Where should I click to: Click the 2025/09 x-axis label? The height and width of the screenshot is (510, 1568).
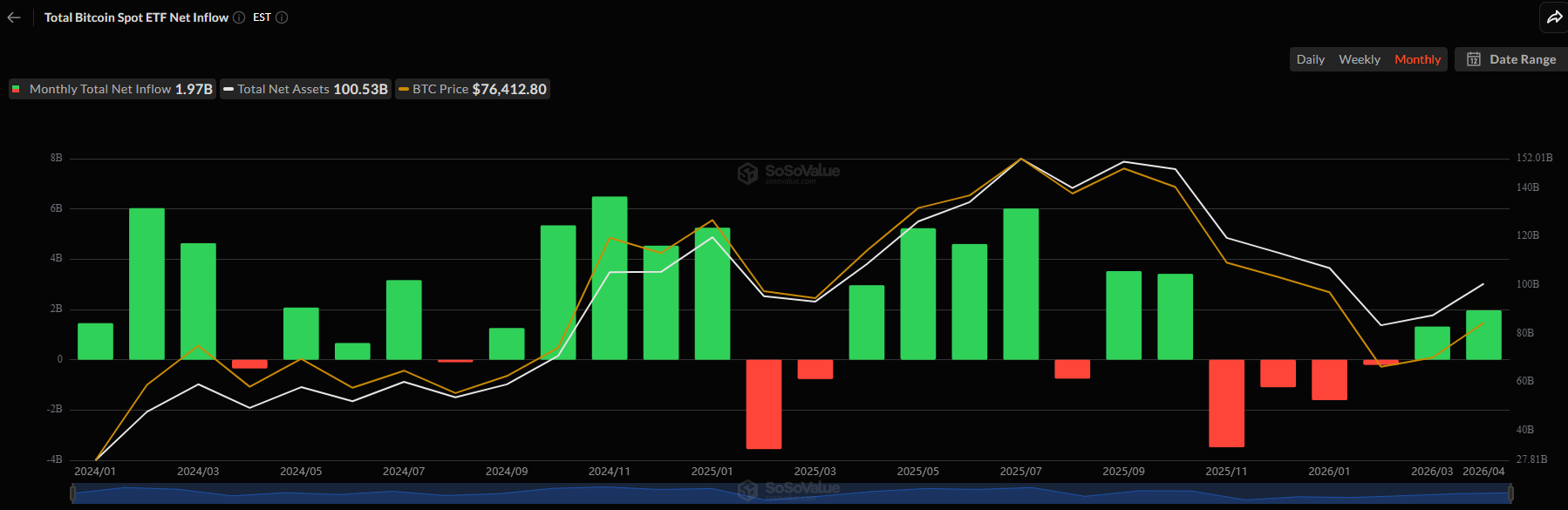(x=1124, y=472)
